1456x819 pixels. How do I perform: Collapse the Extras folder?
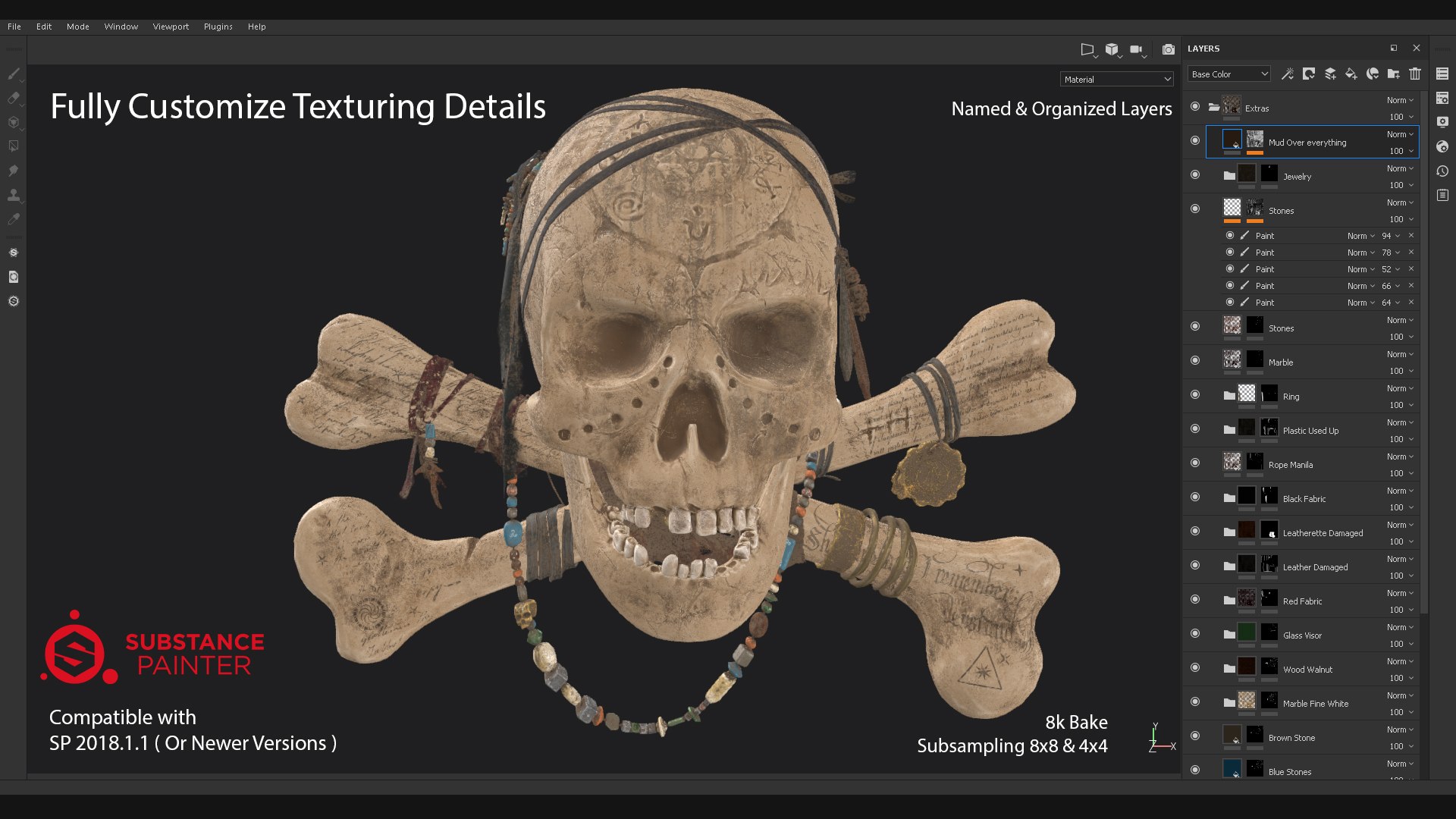(x=1214, y=107)
